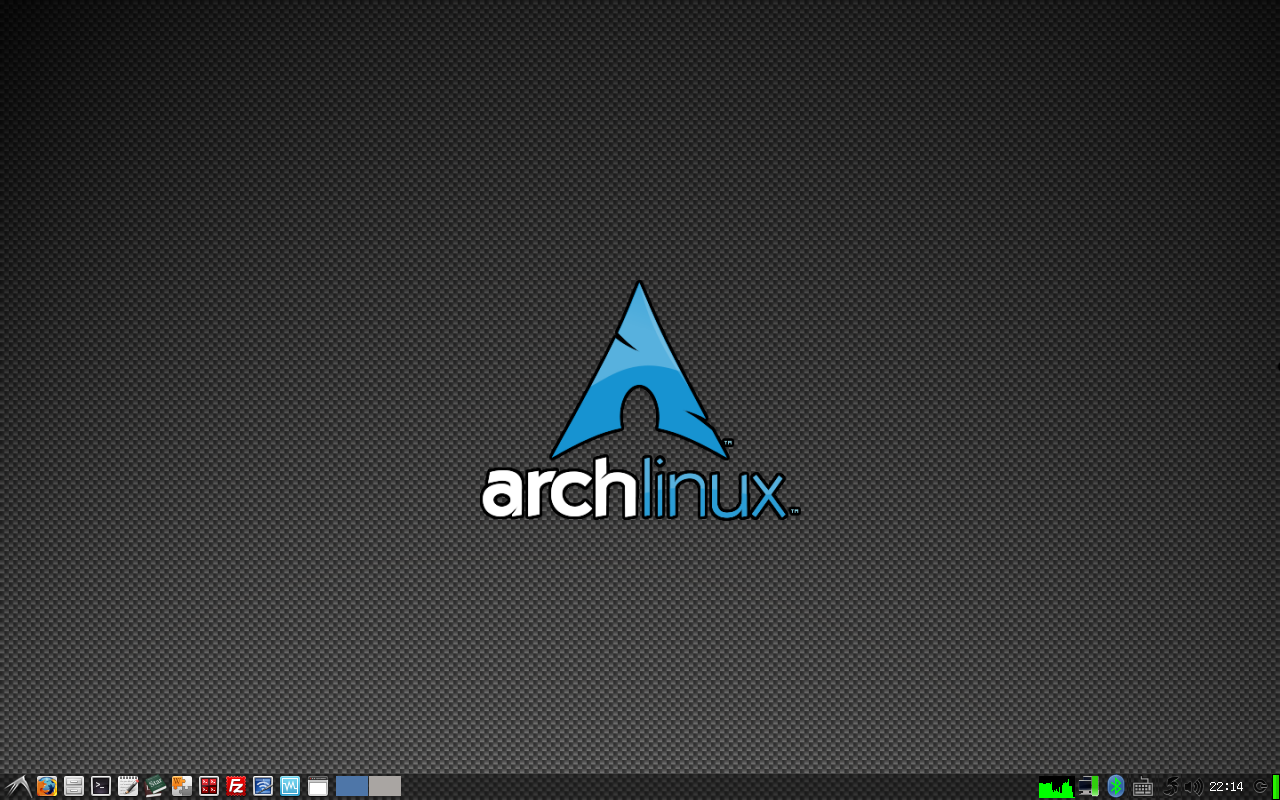
Task: Open the red multi-terminal application
Action: (209, 786)
